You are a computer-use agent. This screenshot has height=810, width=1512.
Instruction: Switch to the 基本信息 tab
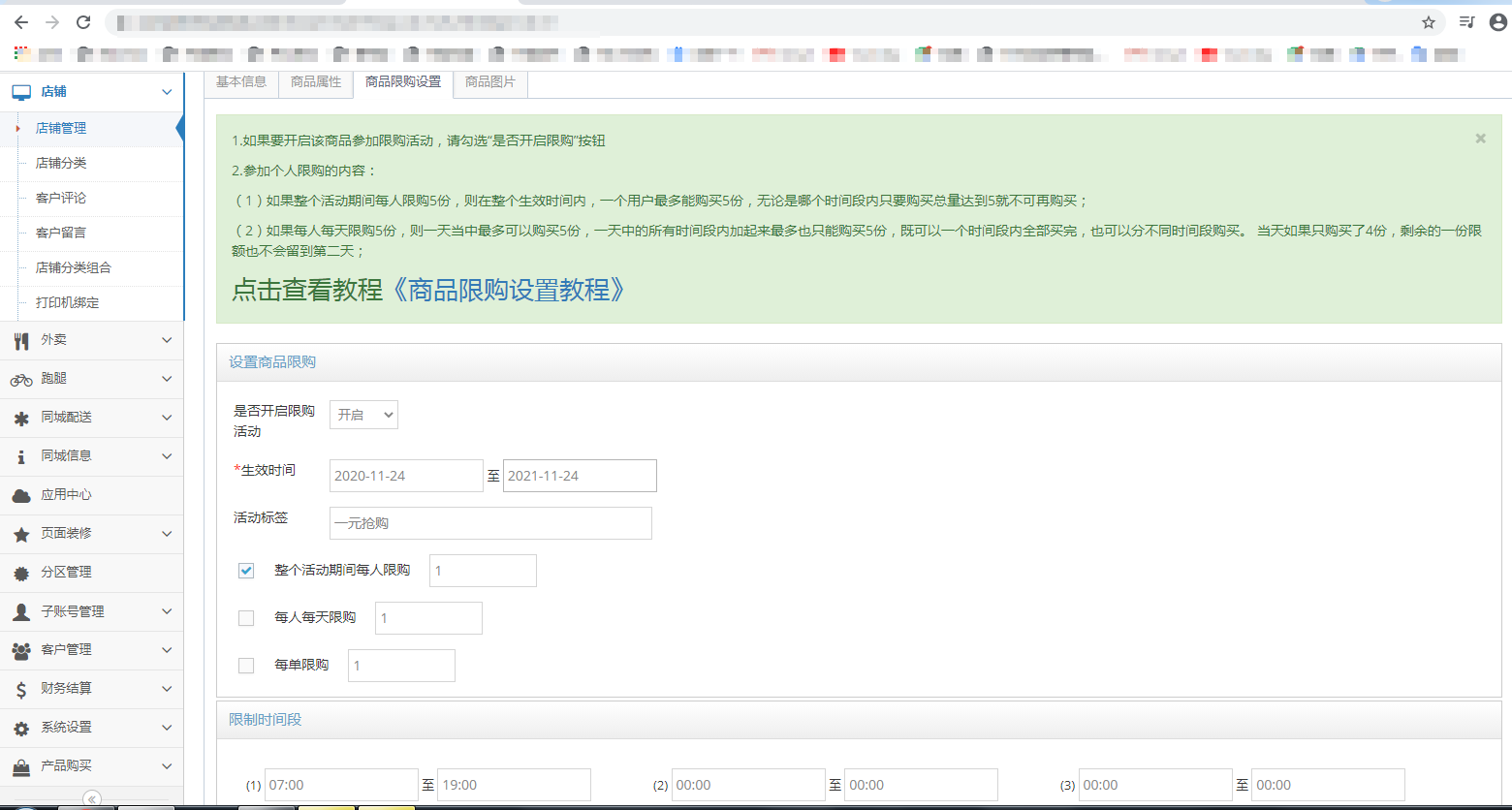pyautogui.click(x=240, y=82)
